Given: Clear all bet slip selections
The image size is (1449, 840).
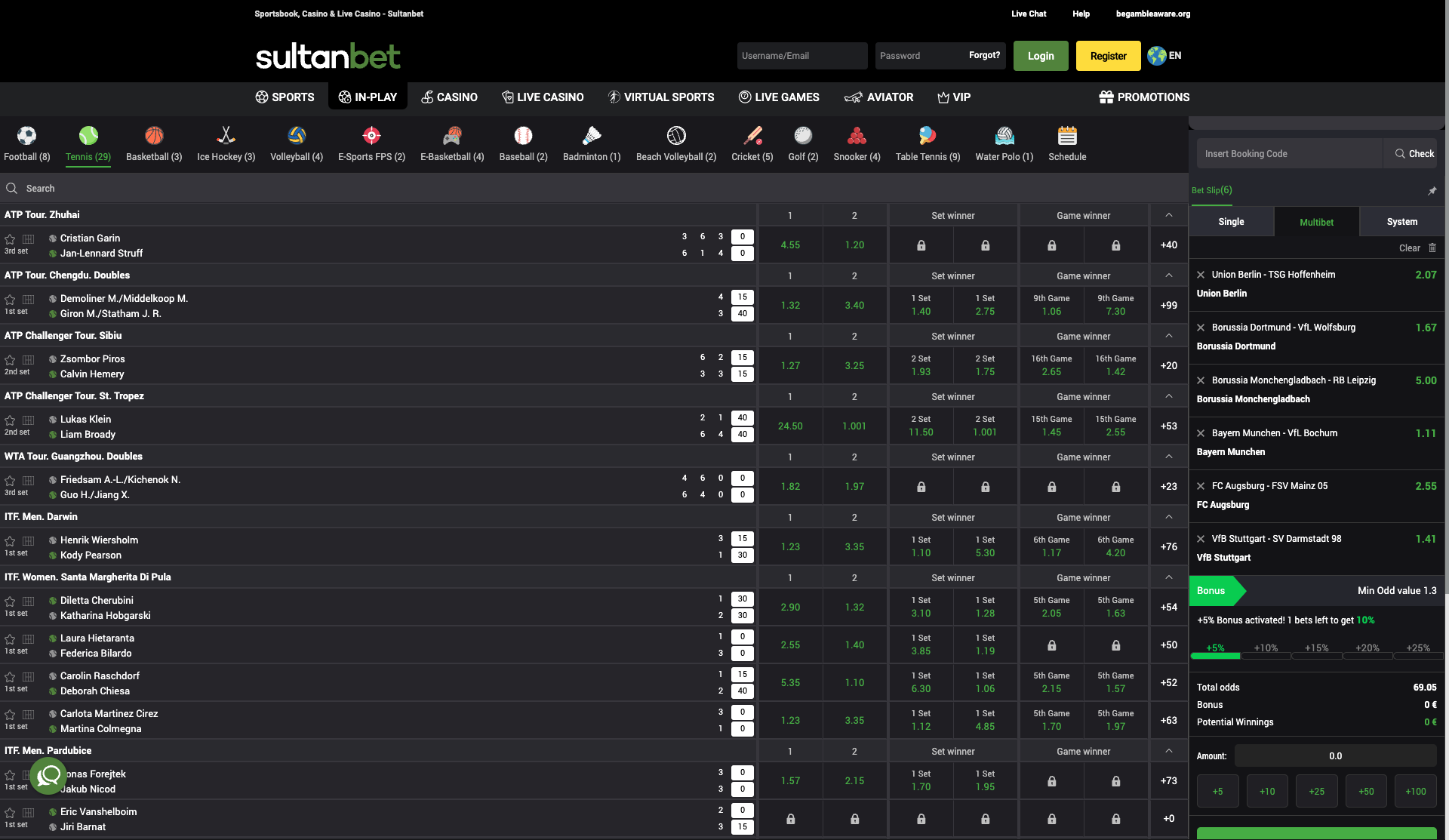Looking at the screenshot, I should (x=1409, y=248).
